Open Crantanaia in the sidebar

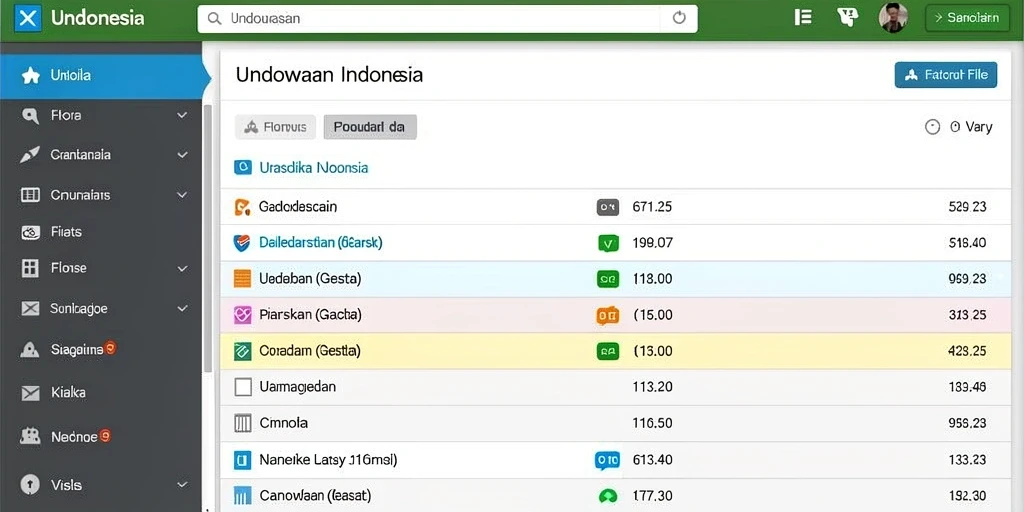point(80,155)
